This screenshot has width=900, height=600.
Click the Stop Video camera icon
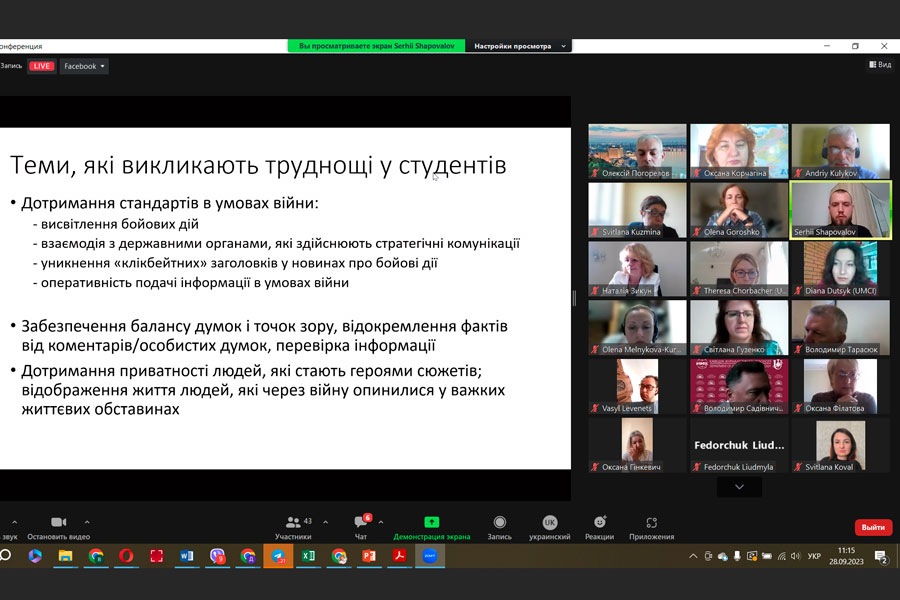58,522
